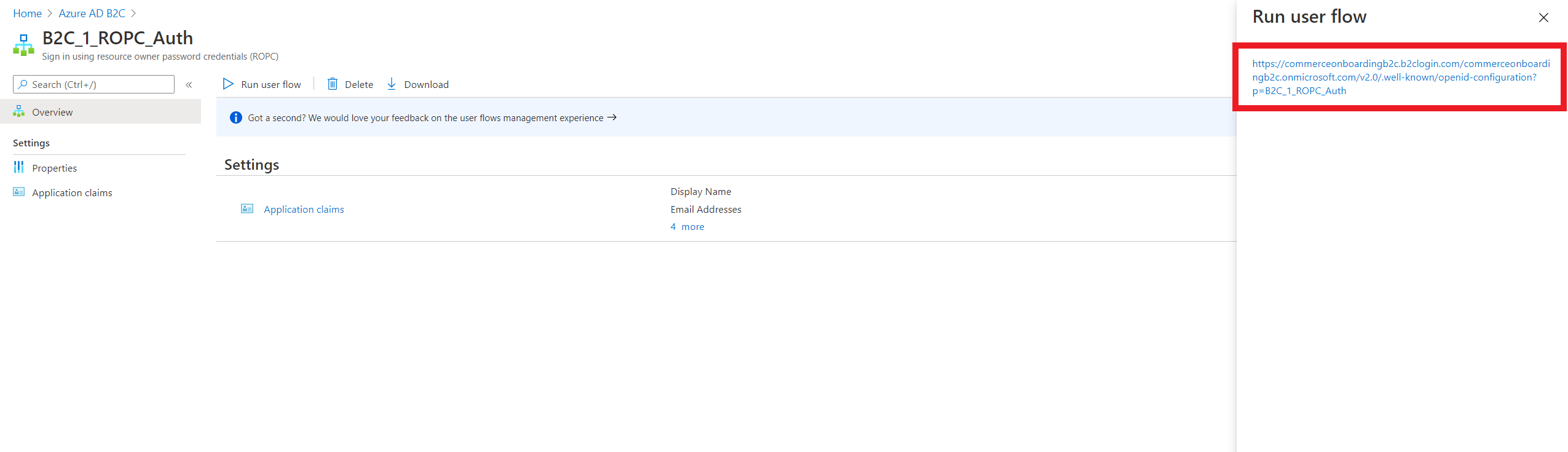
Task: Focus the Search (Ctrl+/) box
Action: coord(93,84)
